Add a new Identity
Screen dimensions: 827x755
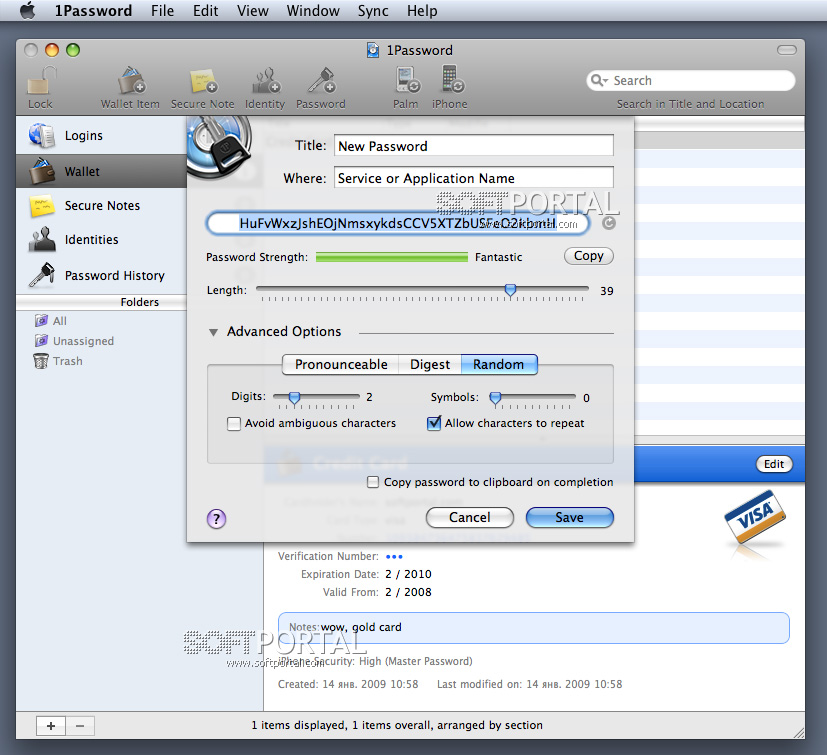coord(265,87)
